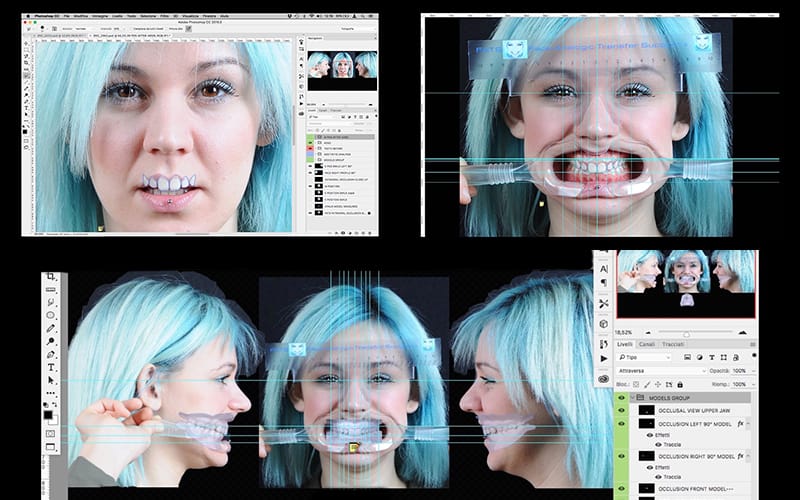This screenshot has height=500, width=800.
Task: Hide Traccia effect under OCCLUSION RIGHT 90° MODEL
Action: tap(658, 477)
